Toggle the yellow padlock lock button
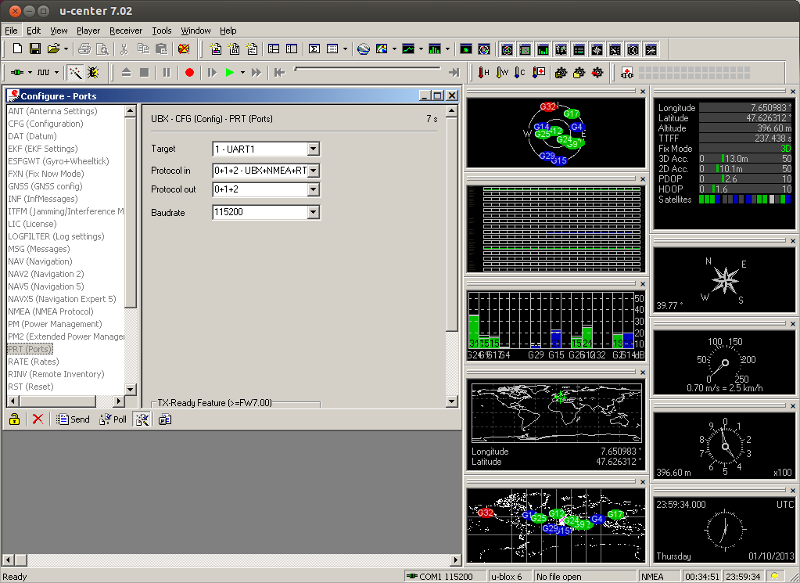Image resolution: width=800 pixels, height=583 pixels. [14, 419]
